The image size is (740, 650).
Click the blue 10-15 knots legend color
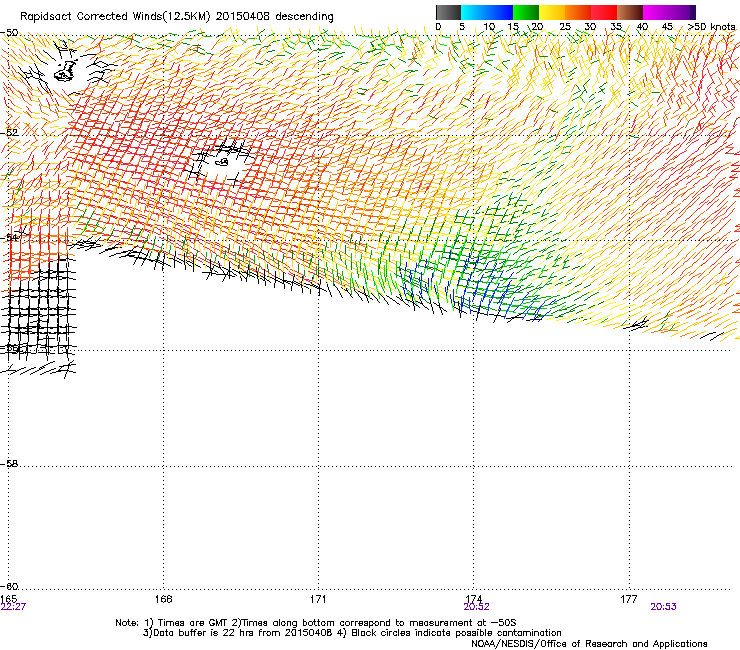500,12
